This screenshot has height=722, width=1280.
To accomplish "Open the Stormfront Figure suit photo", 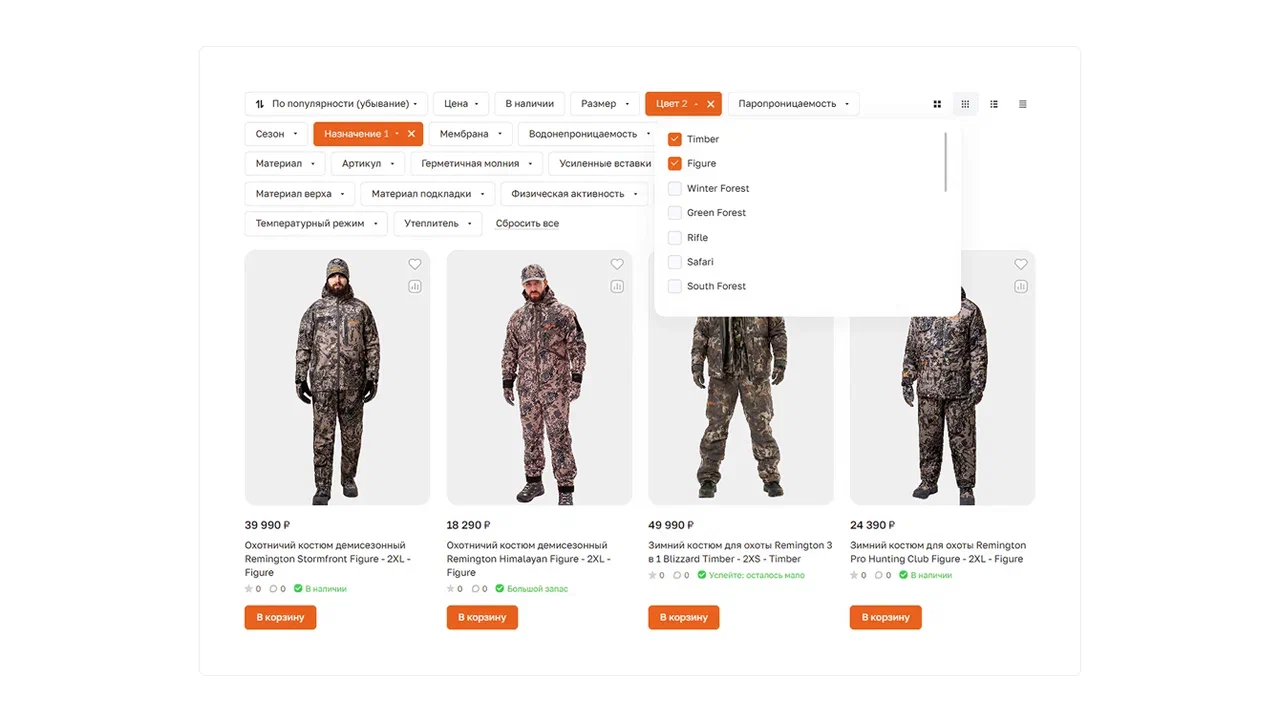I will click(338, 378).
